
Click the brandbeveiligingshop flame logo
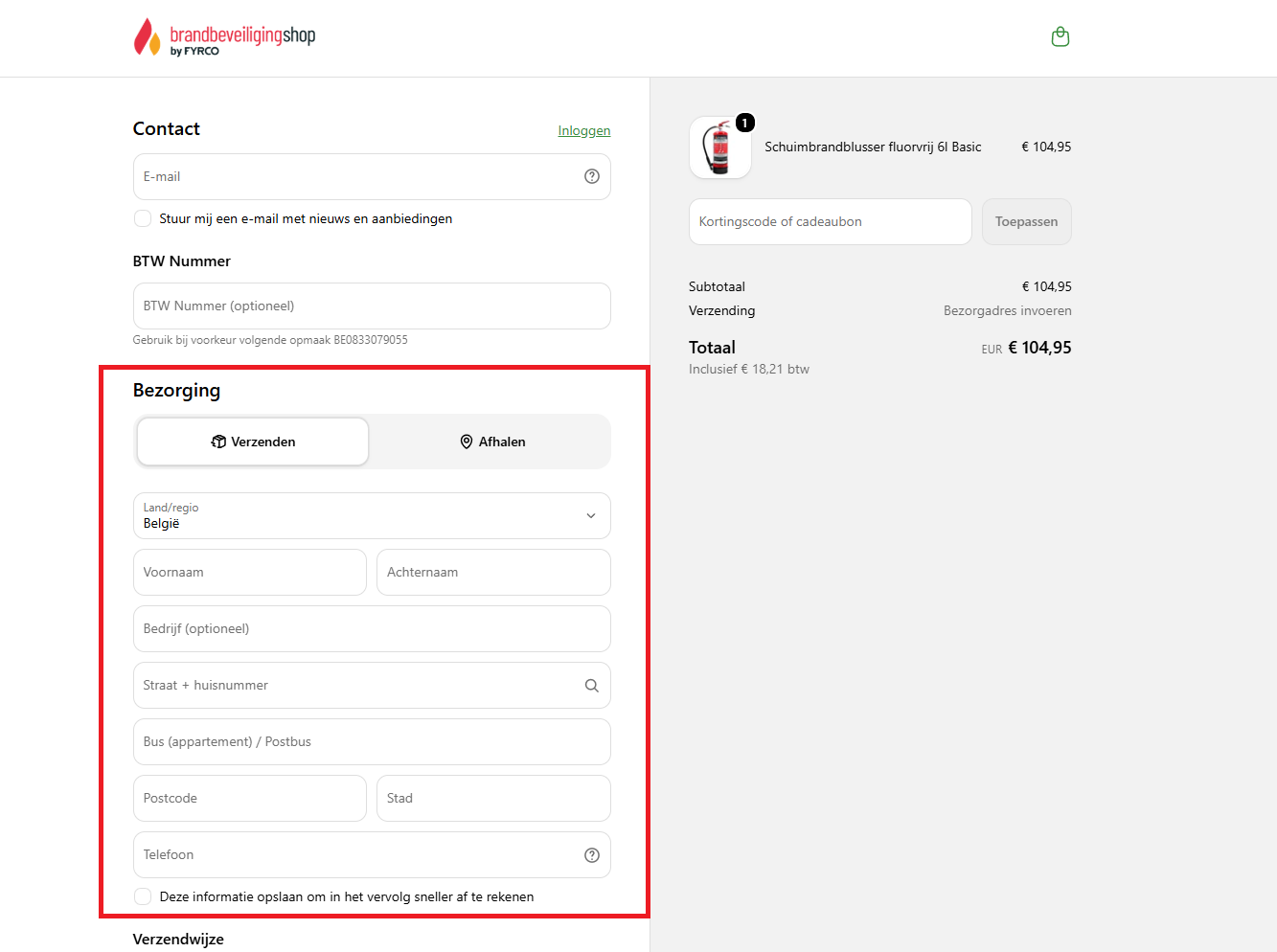(224, 37)
